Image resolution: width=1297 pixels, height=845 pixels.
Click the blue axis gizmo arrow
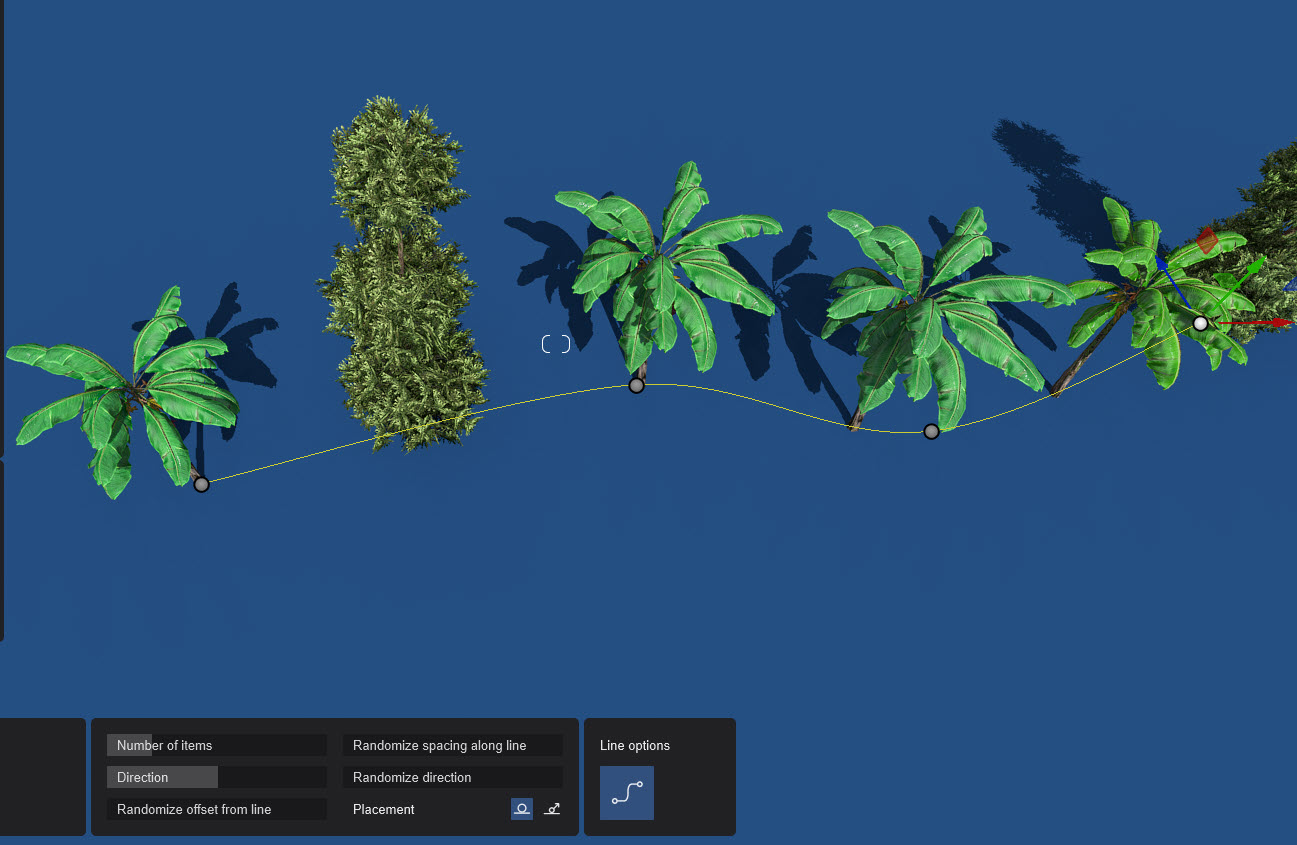(1163, 263)
